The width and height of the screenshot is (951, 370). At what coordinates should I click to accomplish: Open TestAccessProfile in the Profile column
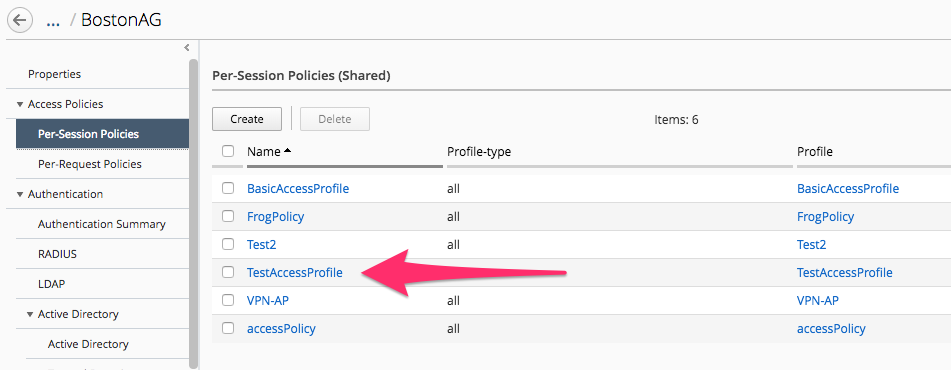(x=845, y=273)
